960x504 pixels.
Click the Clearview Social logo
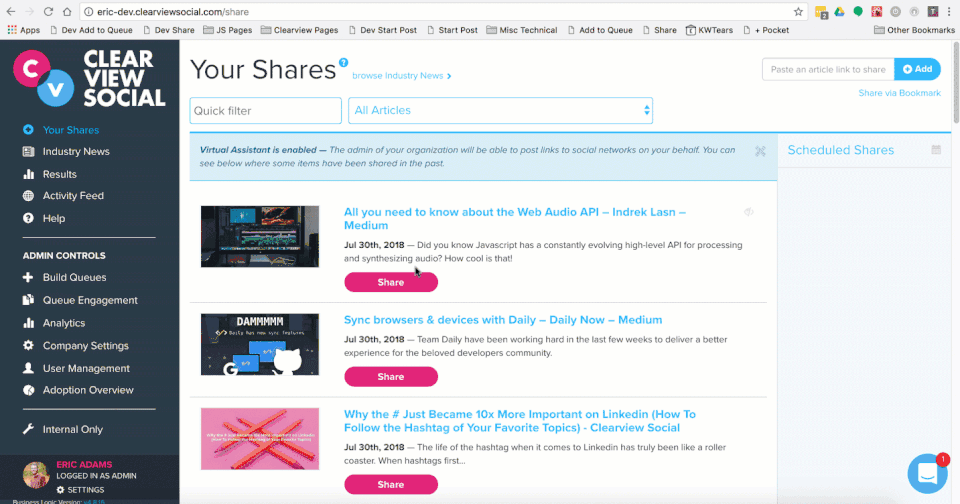(x=89, y=78)
